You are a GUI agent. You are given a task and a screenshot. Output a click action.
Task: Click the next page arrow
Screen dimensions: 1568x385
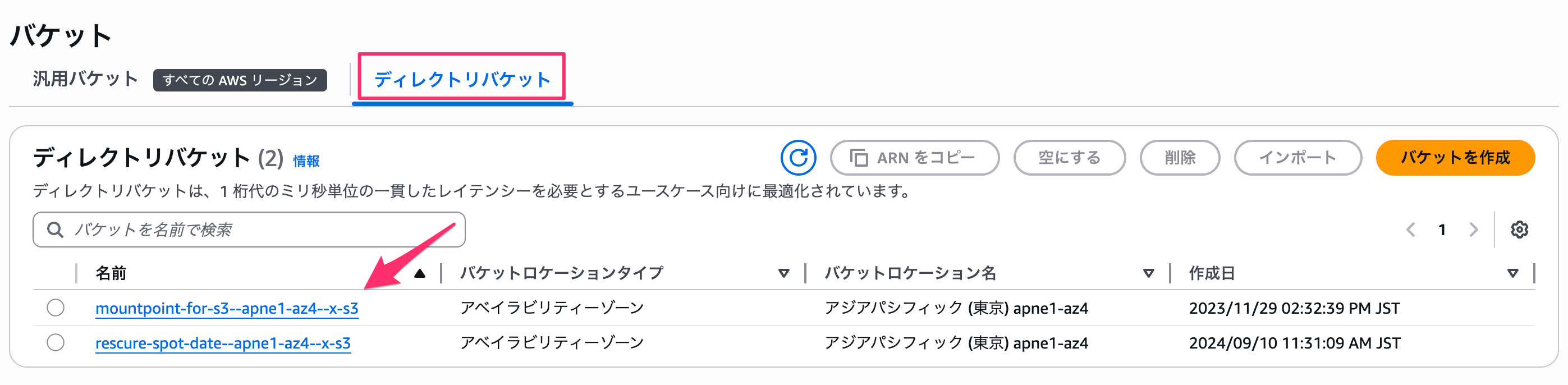(1474, 230)
